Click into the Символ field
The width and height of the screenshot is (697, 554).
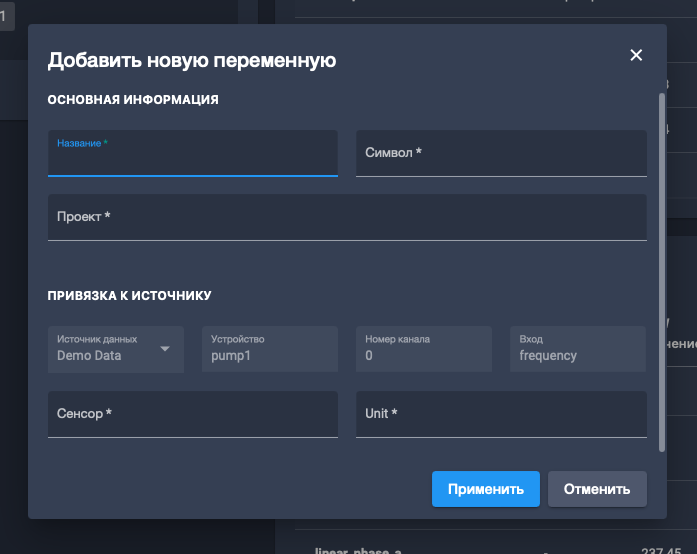[501, 153]
